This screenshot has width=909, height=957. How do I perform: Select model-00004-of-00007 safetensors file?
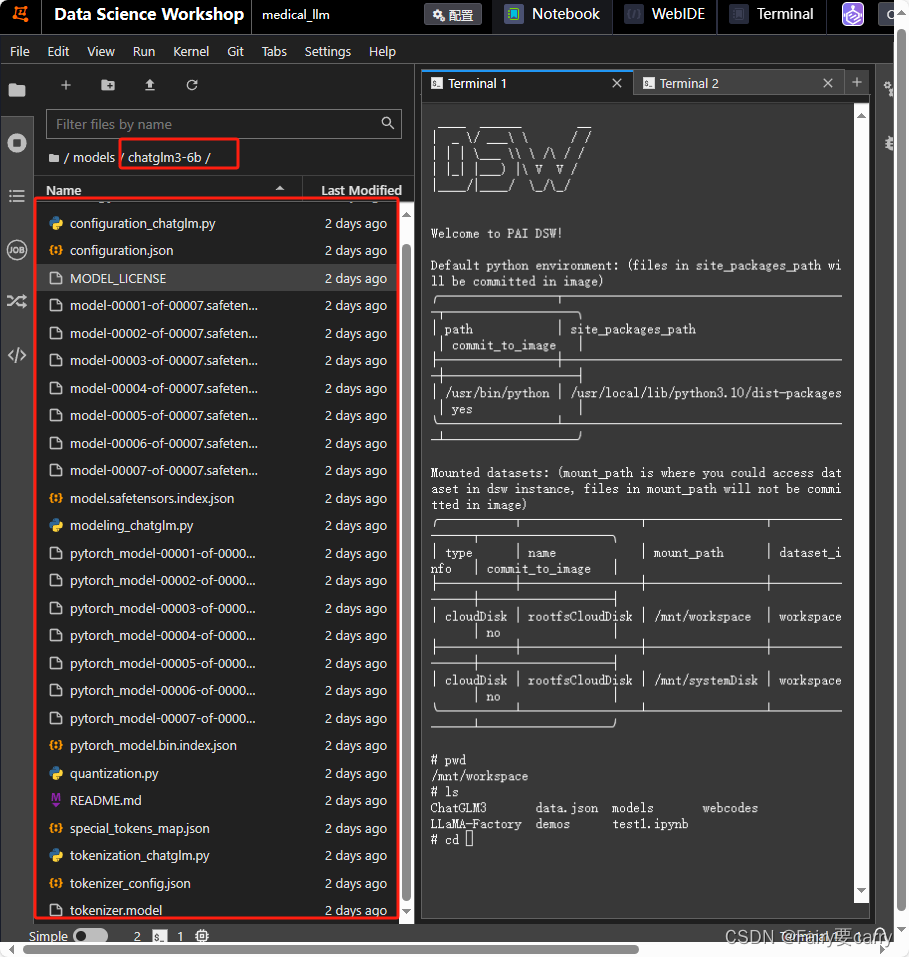click(x=217, y=388)
